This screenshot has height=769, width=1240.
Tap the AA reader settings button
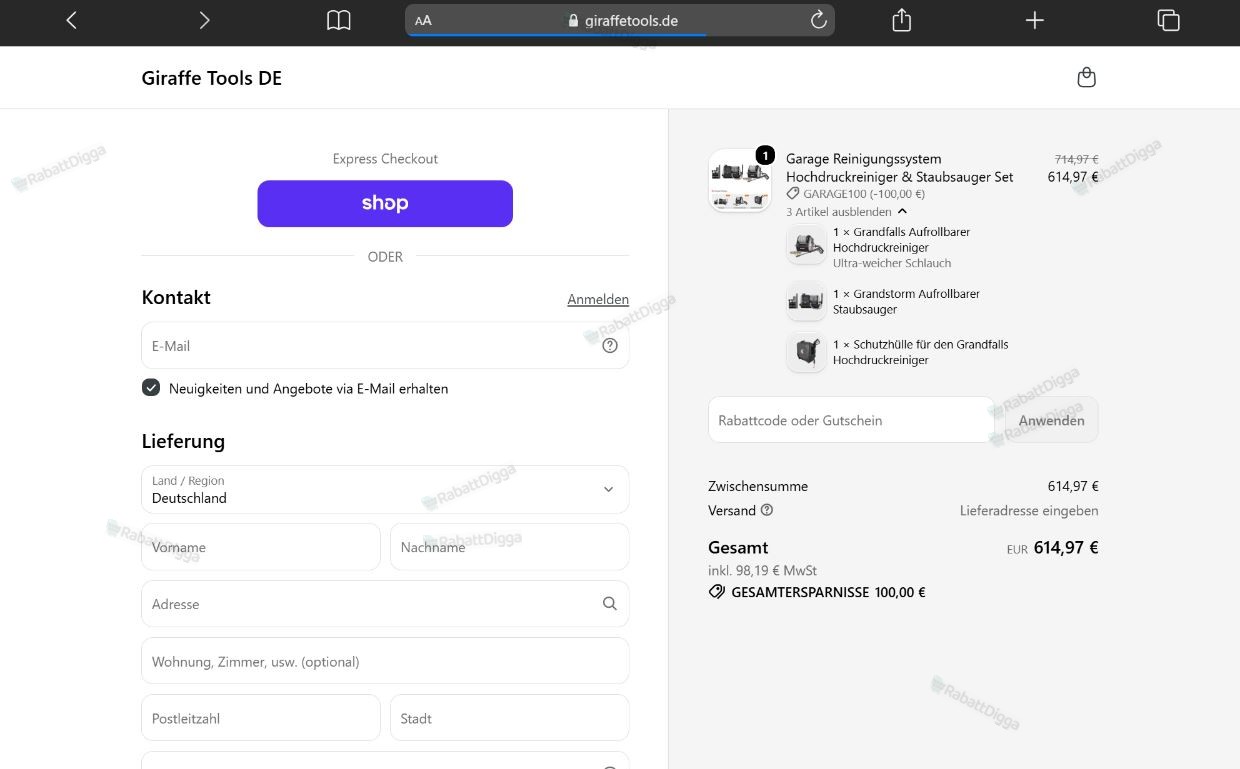(423, 21)
